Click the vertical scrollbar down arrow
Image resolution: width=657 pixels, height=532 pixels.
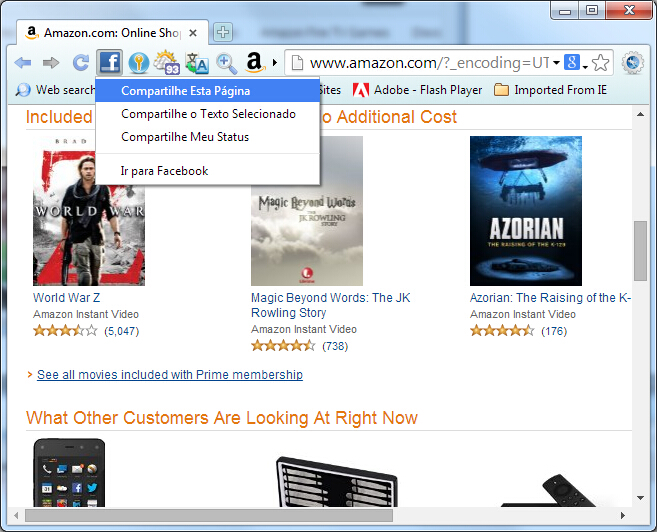point(640,498)
